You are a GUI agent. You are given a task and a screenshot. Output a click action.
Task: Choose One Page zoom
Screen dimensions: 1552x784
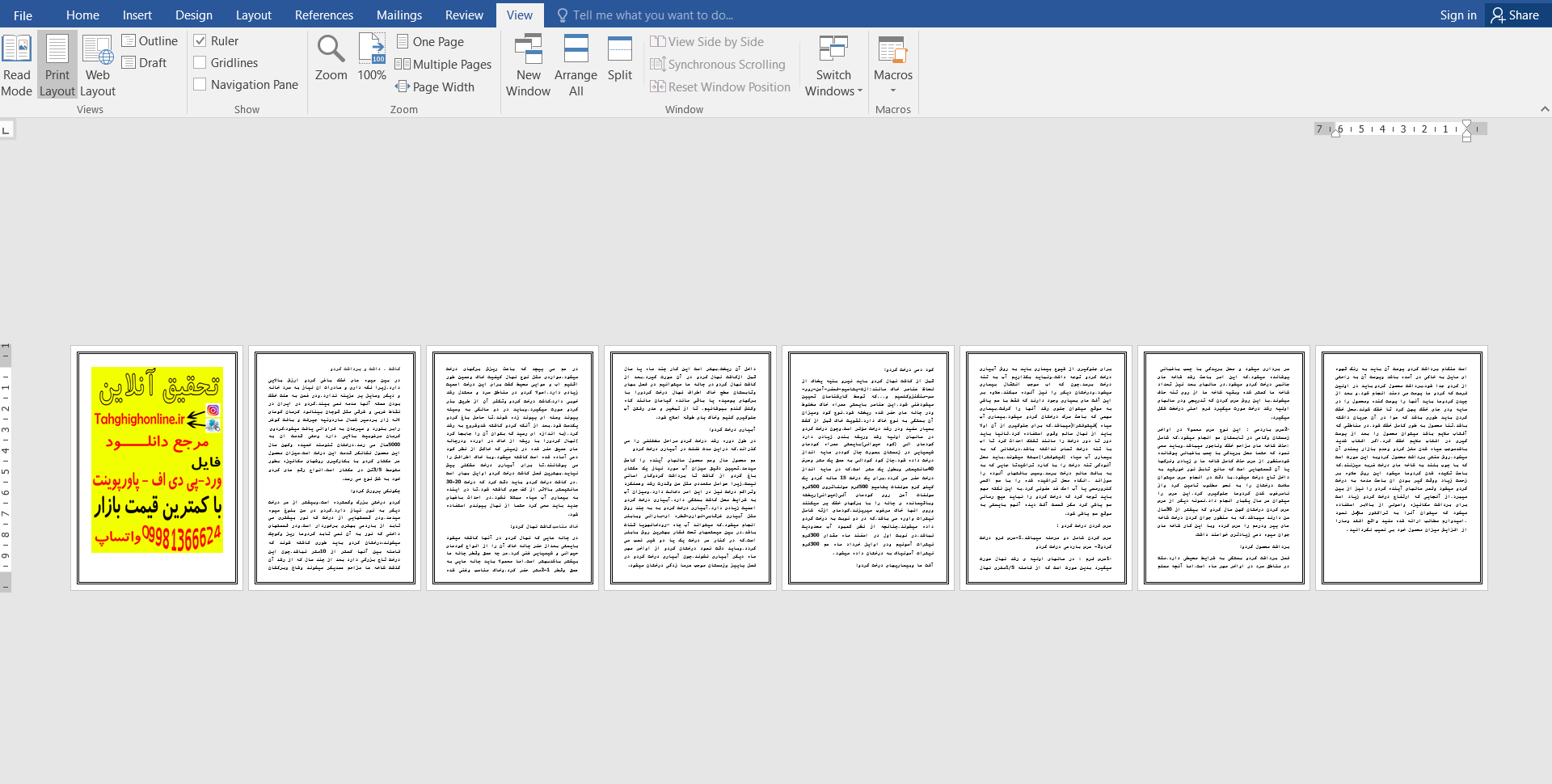(430, 42)
